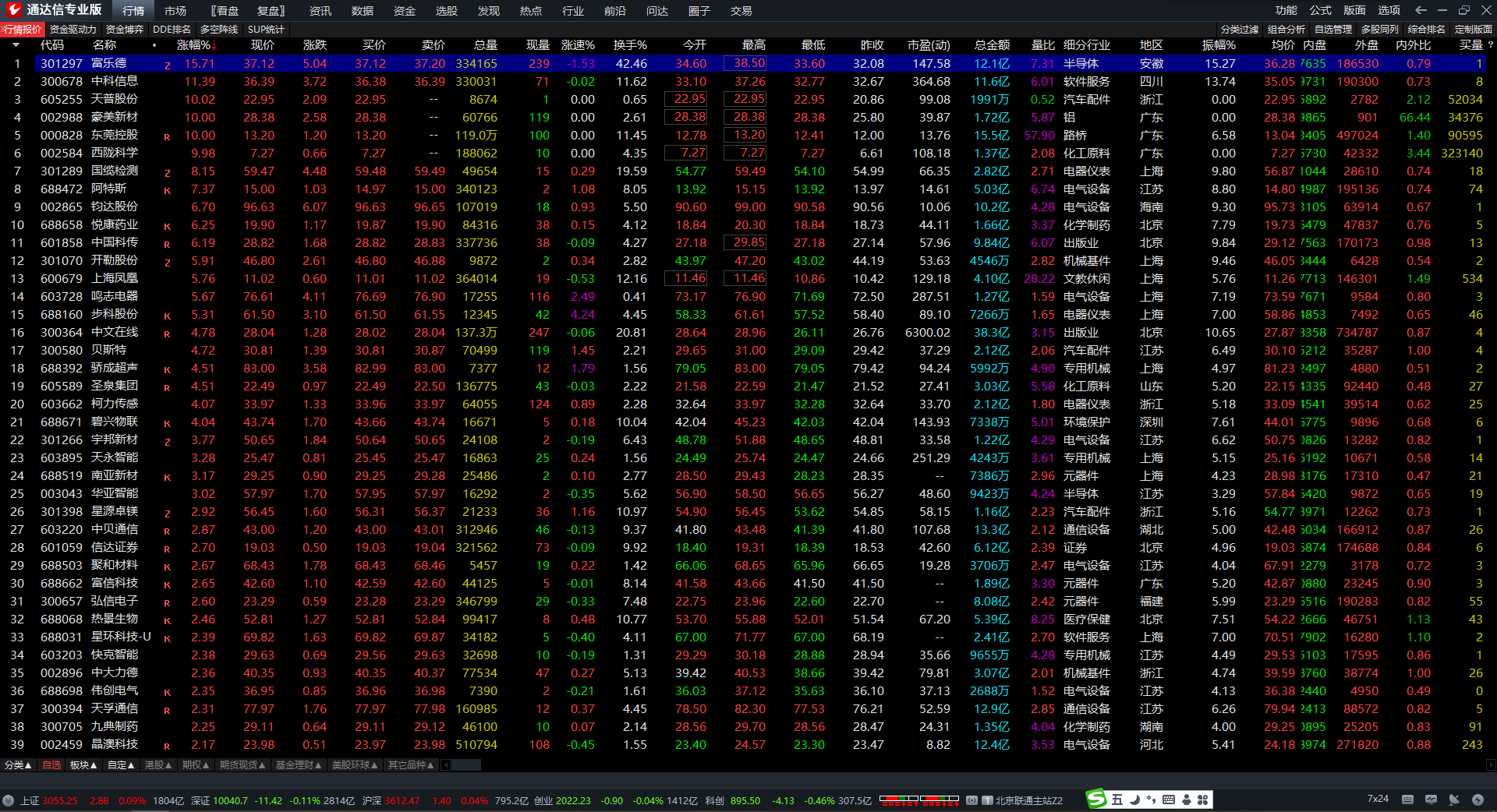Click the camera icon before 北京联通主站Z2

tap(971, 800)
